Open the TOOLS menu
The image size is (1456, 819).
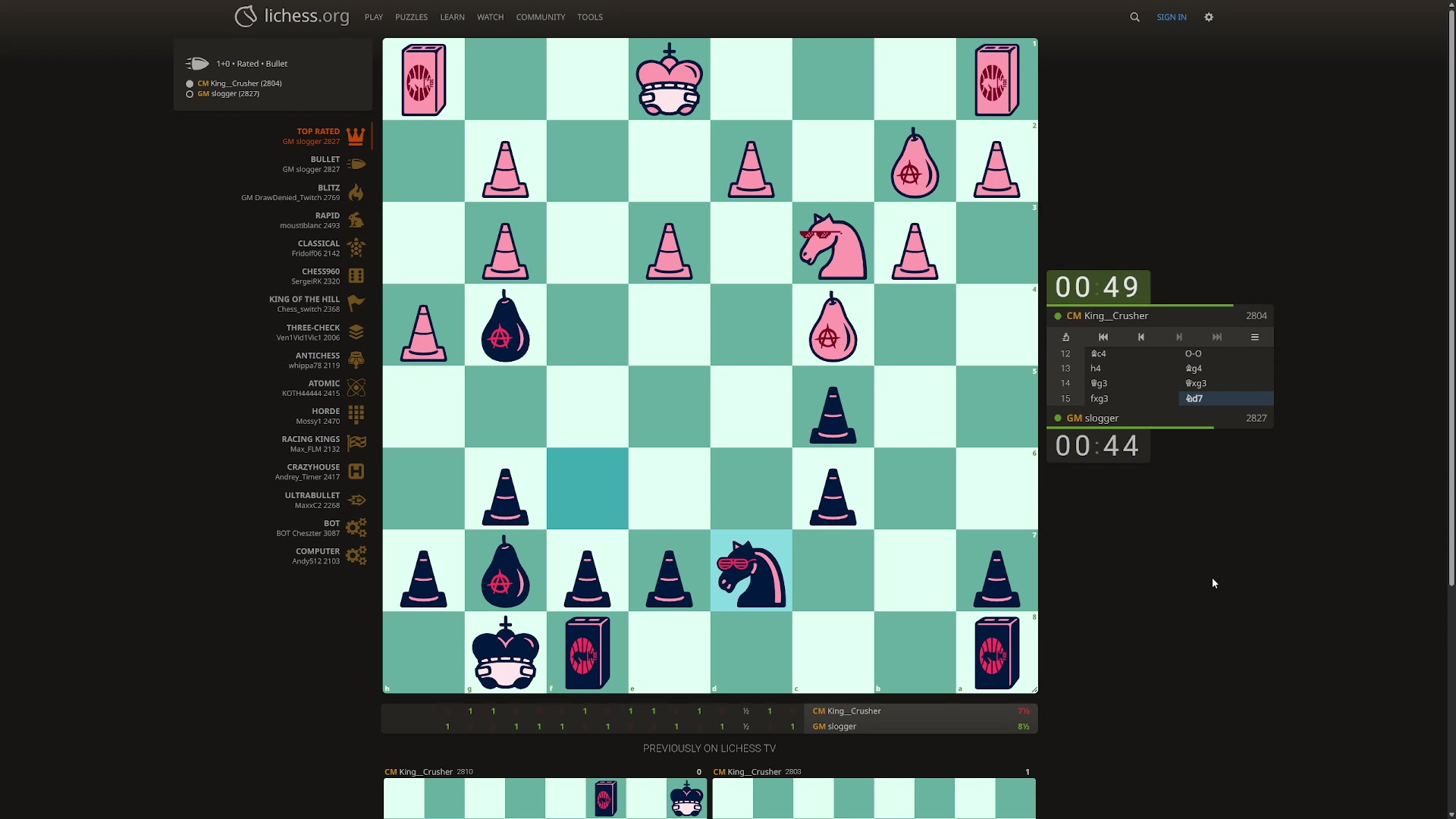coord(590,17)
